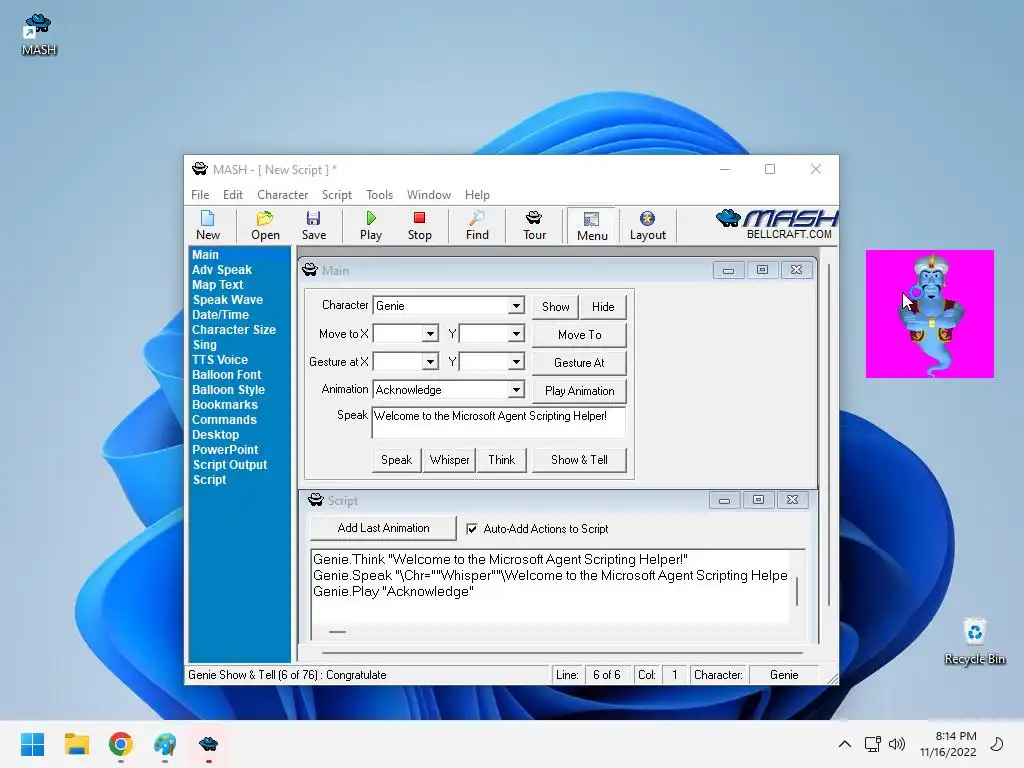This screenshot has height=768, width=1024.
Task: Click the Hide character button
Action: pyautogui.click(x=603, y=306)
